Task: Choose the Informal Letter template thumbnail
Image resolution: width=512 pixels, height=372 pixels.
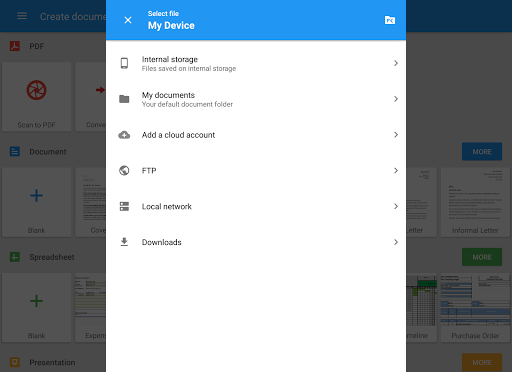Action: [x=475, y=202]
